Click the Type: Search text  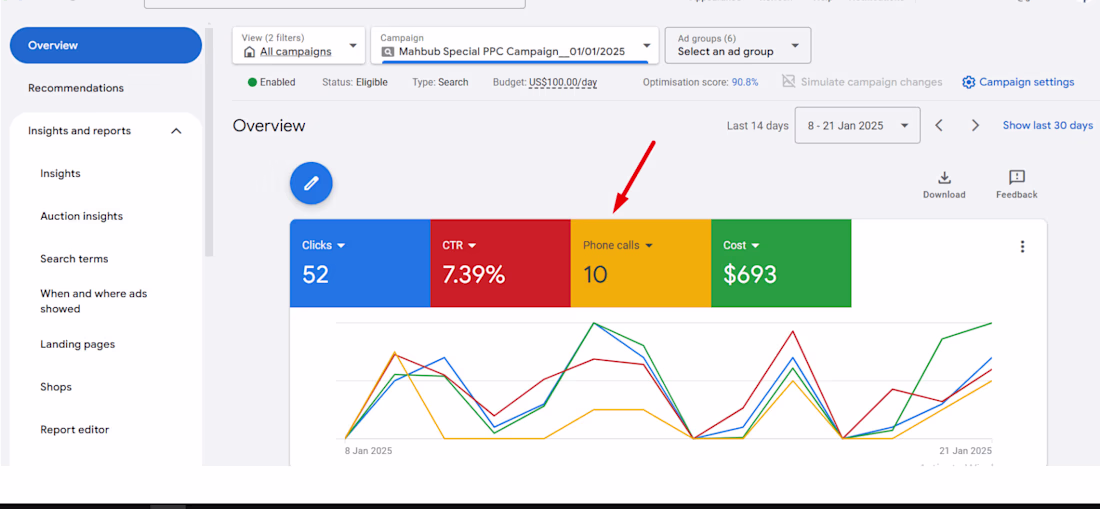coord(440,82)
